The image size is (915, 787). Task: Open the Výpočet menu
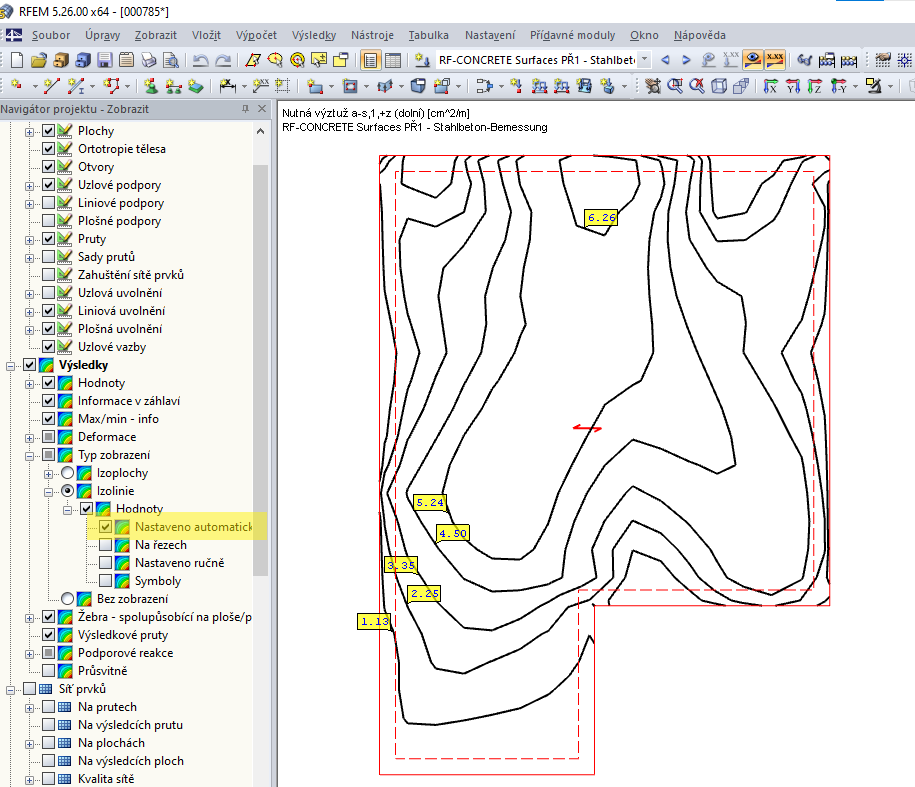coord(254,34)
